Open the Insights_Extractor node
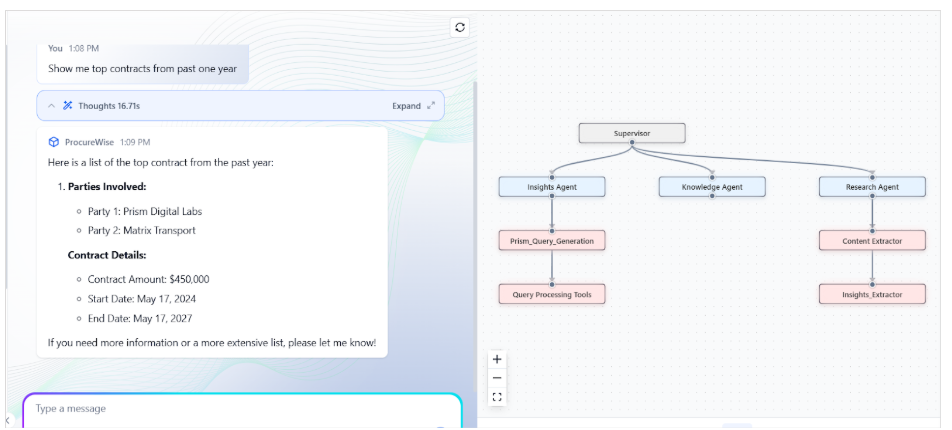 [x=872, y=295]
